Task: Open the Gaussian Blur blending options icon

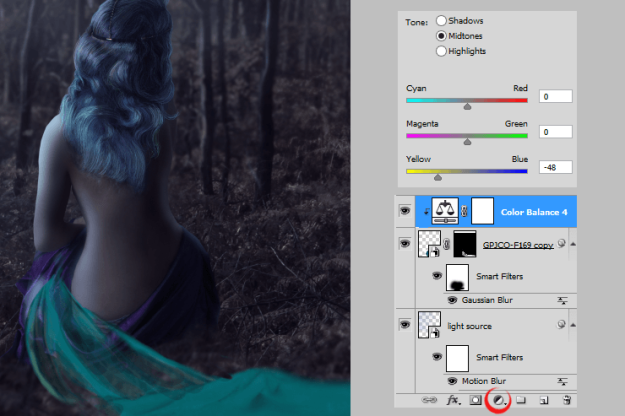Action: (562, 300)
